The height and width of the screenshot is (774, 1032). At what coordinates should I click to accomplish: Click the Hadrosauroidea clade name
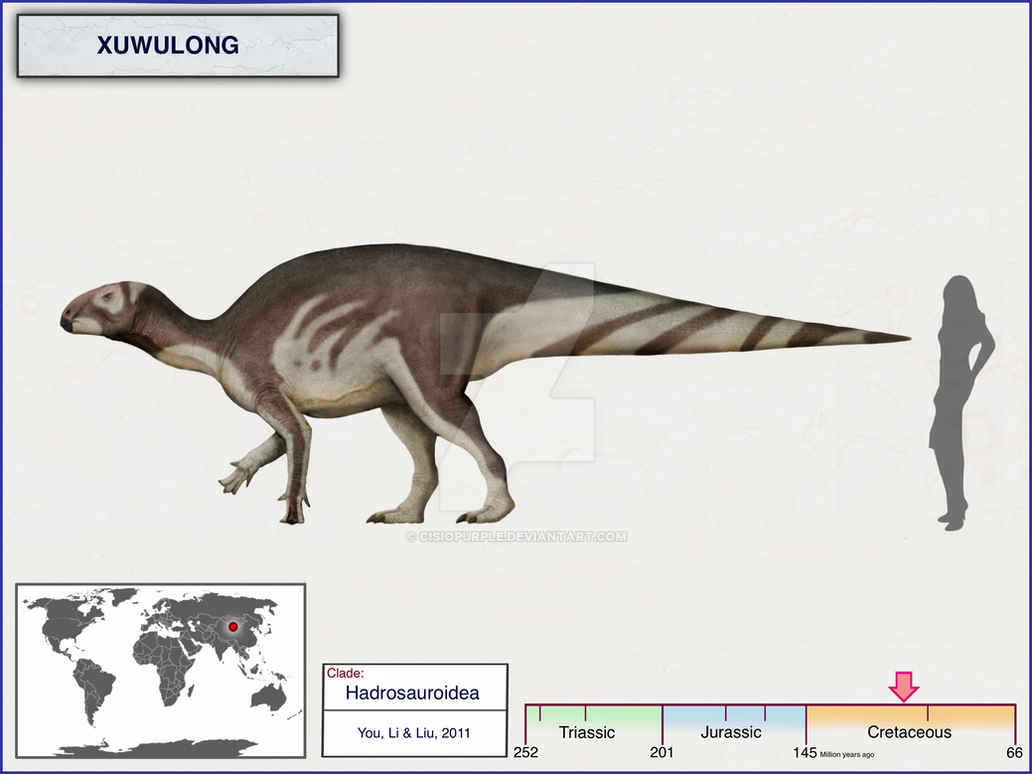412,693
